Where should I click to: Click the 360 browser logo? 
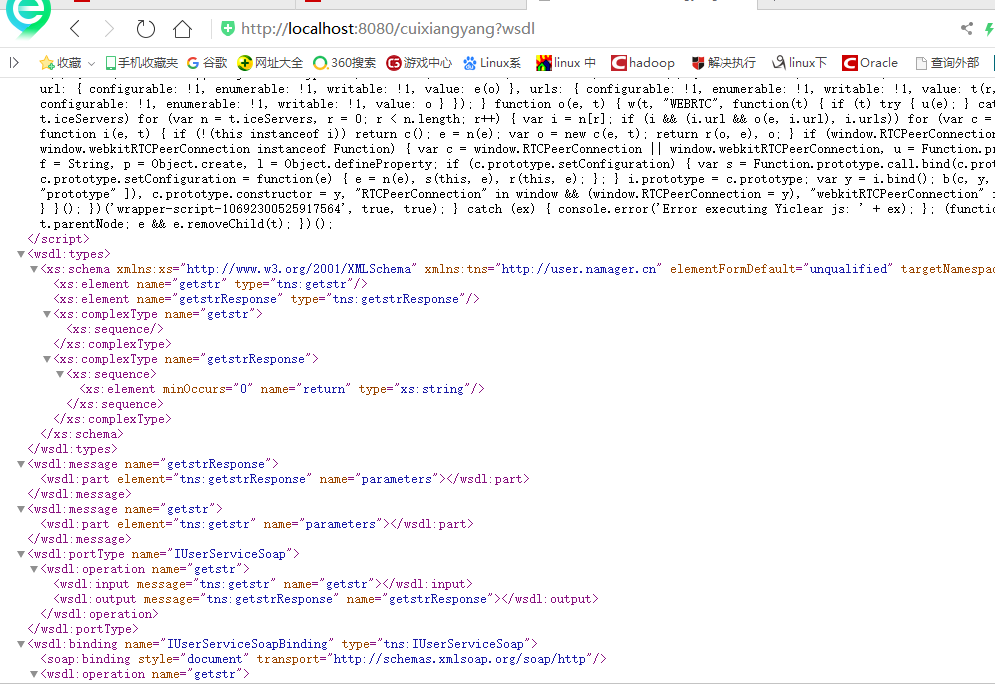pos(27,16)
